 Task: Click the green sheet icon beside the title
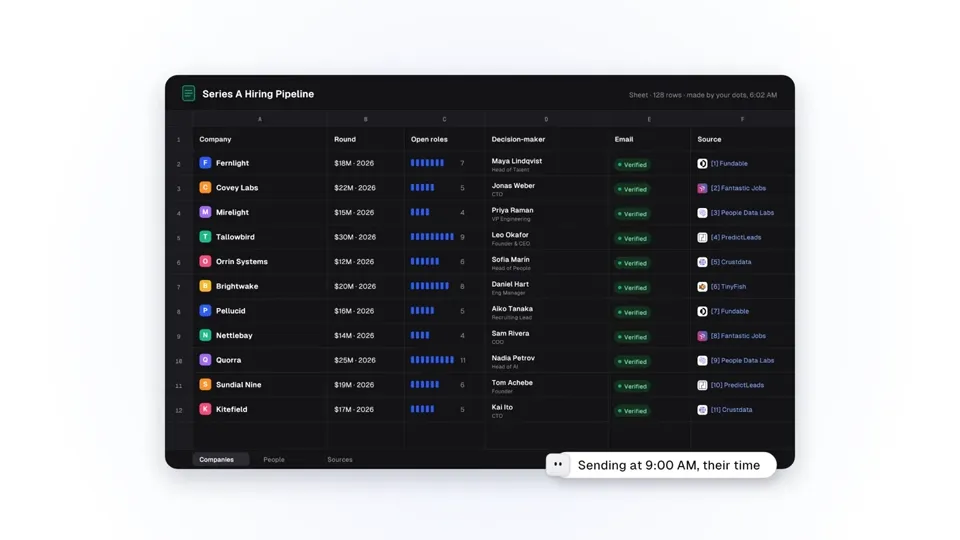point(189,94)
